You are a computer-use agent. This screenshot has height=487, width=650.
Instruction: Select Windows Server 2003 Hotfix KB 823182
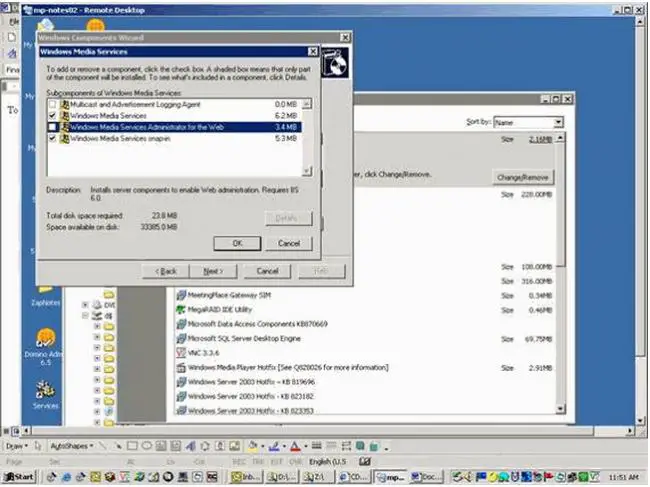251,396
